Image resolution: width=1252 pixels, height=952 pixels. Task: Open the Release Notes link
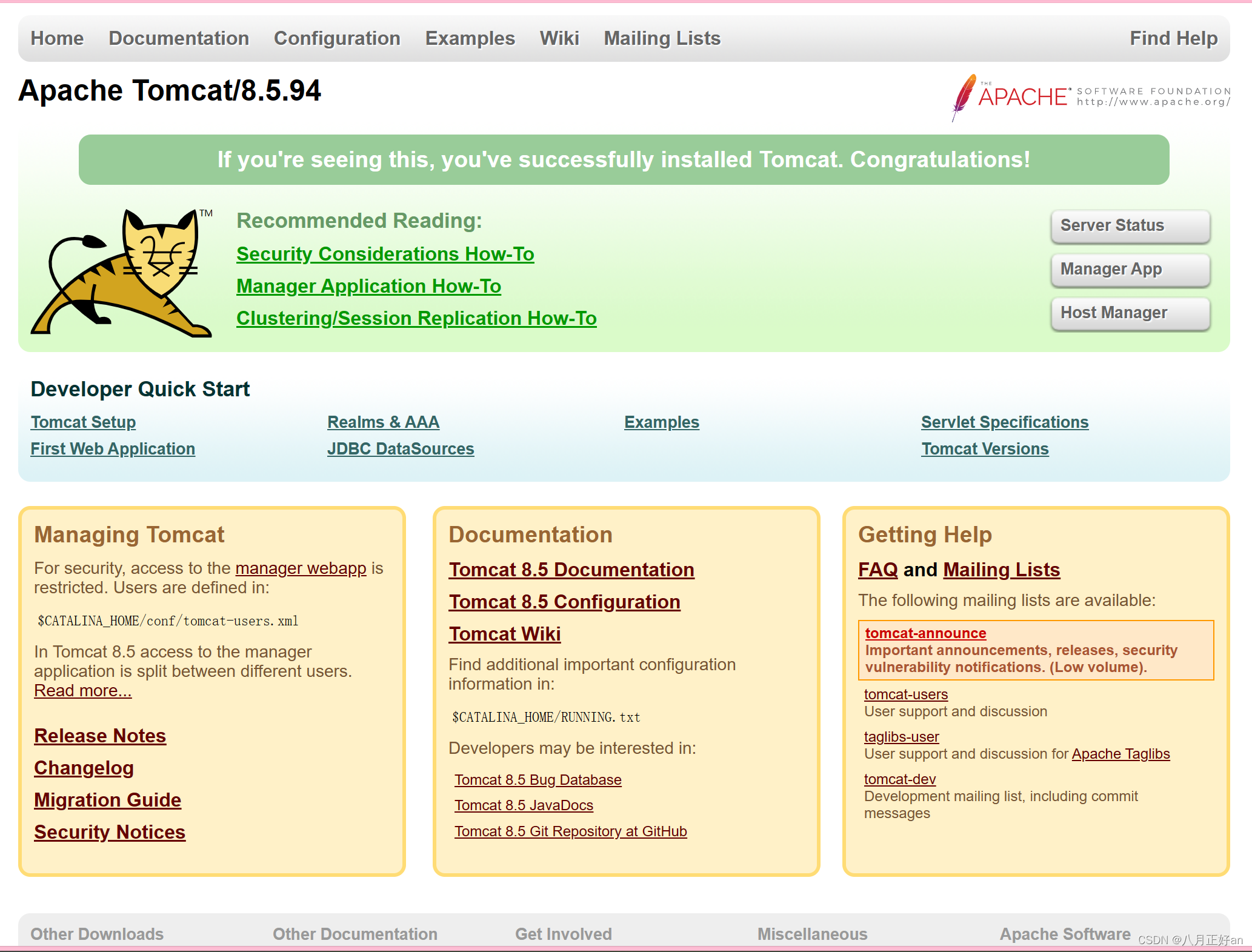100,736
